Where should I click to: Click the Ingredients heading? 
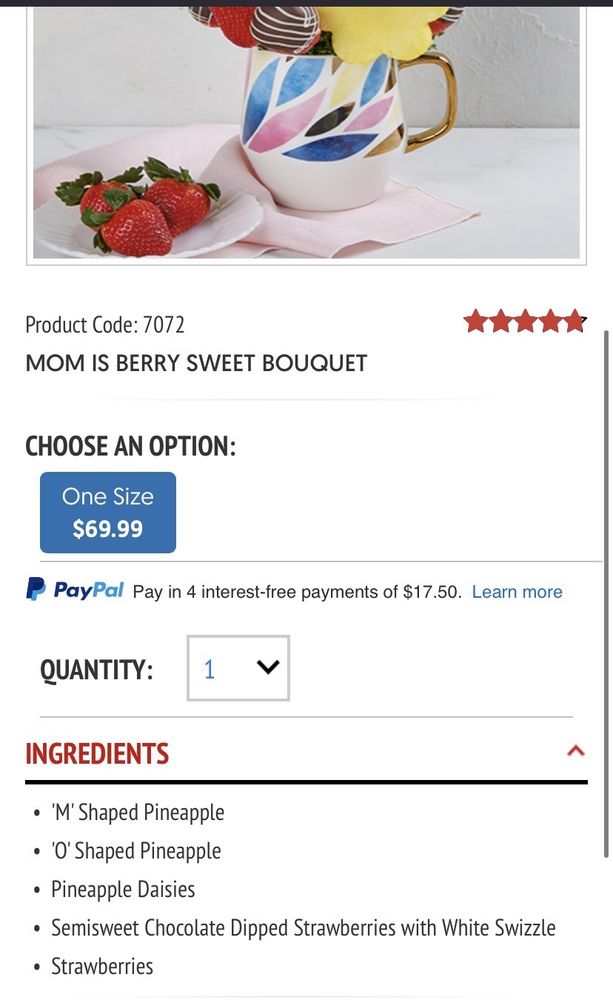pos(97,753)
